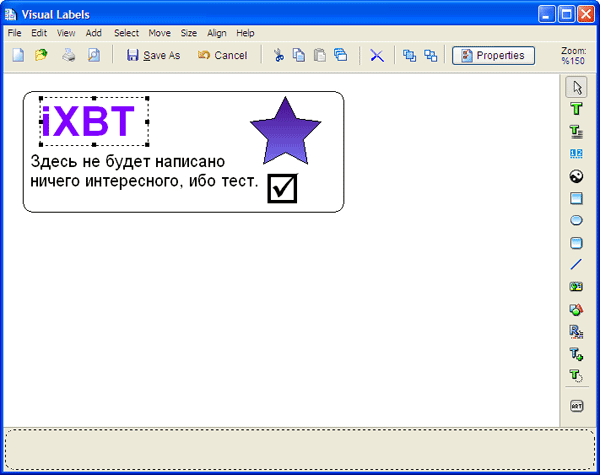Minimize the Visual Labels window
The image size is (600, 475).
(x=546, y=15)
